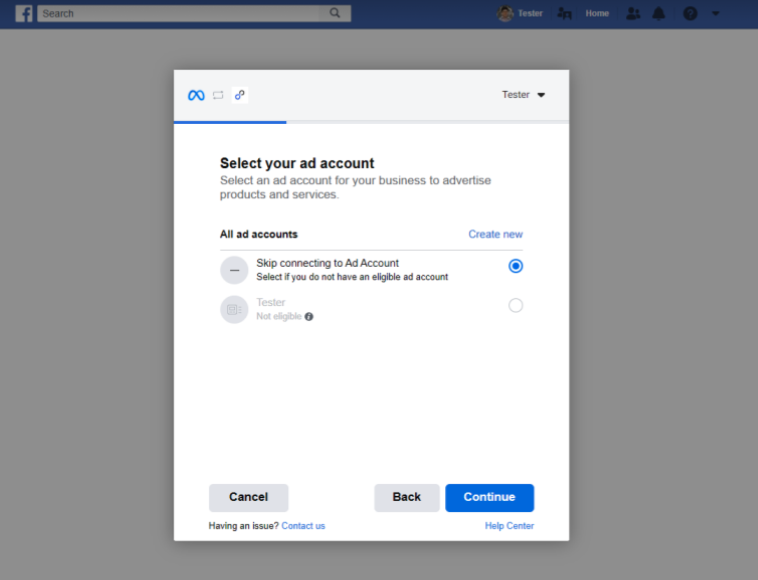Open the friend requests icon
758x580 pixels.
(633, 14)
